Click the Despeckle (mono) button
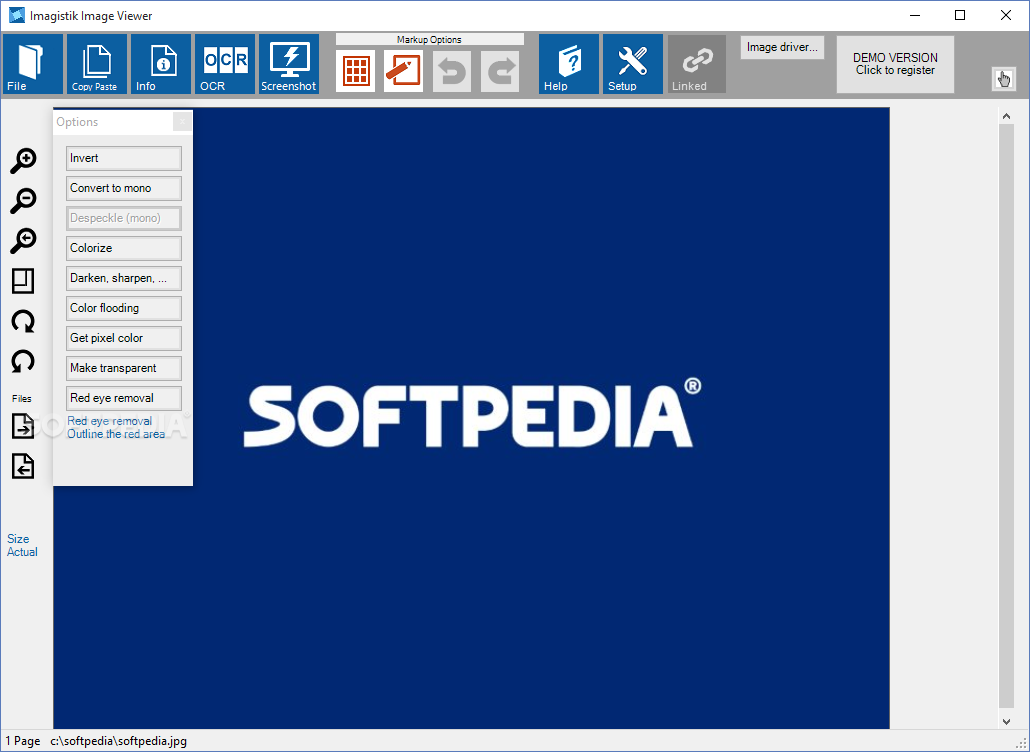The height and width of the screenshot is (752, 1030). 123,218
